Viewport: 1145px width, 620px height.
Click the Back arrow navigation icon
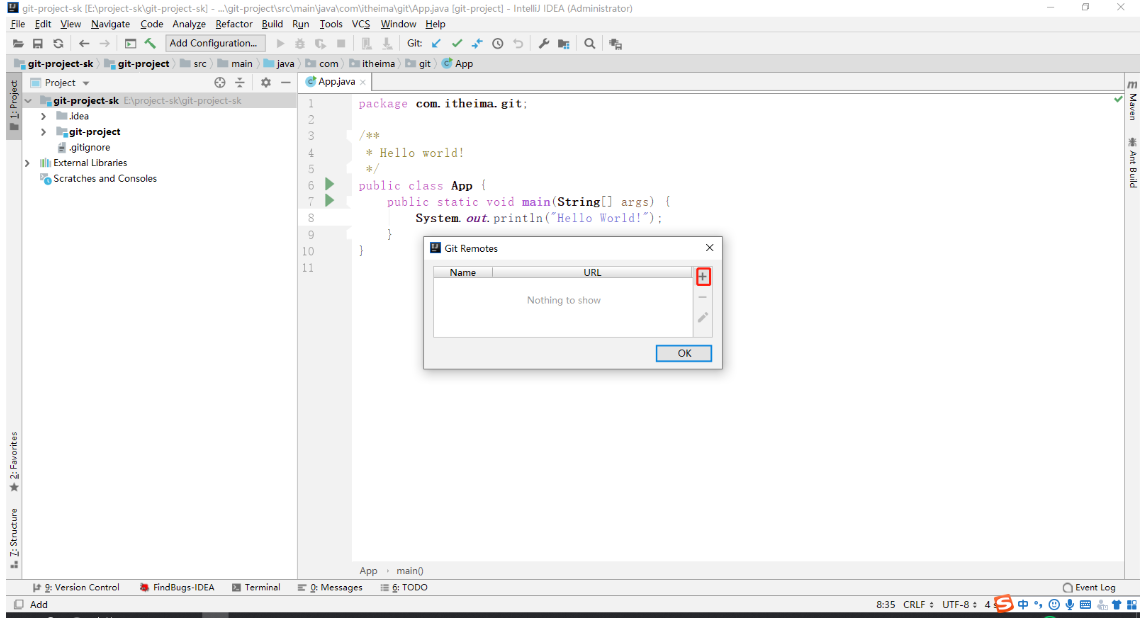[84, 44]
